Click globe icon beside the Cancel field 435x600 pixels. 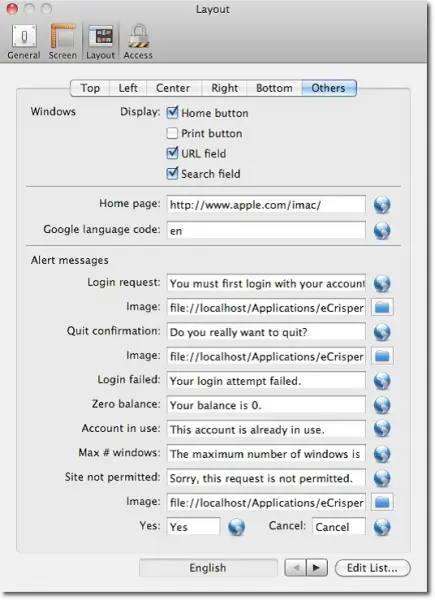click(382, 527)
